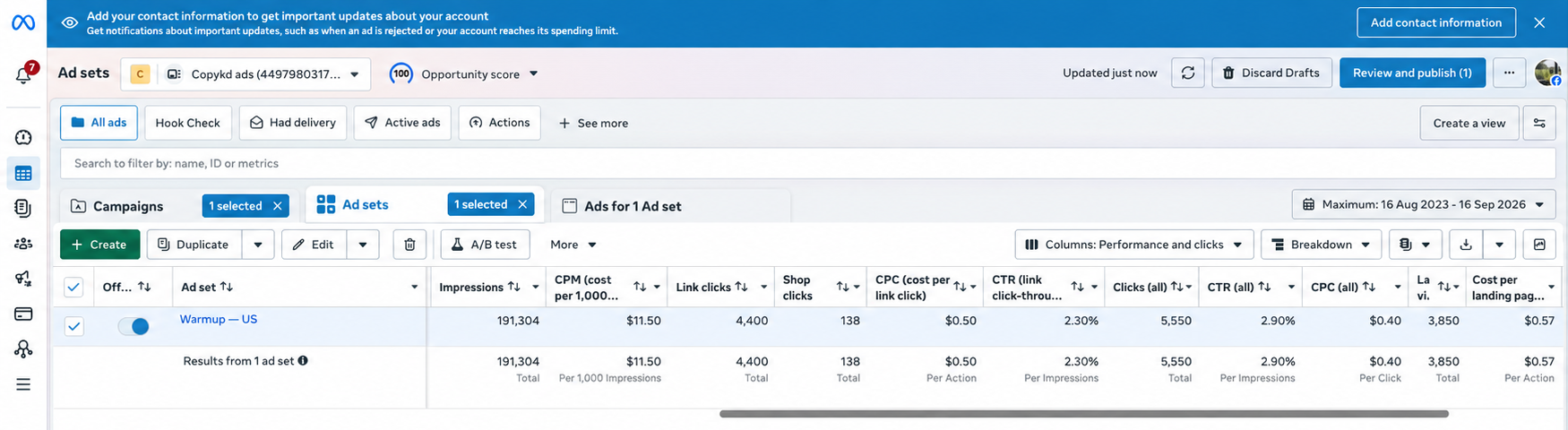The height and width of the screenshot is (430, 1568).
Task: Click Add contact information button
Action: 1435,22
